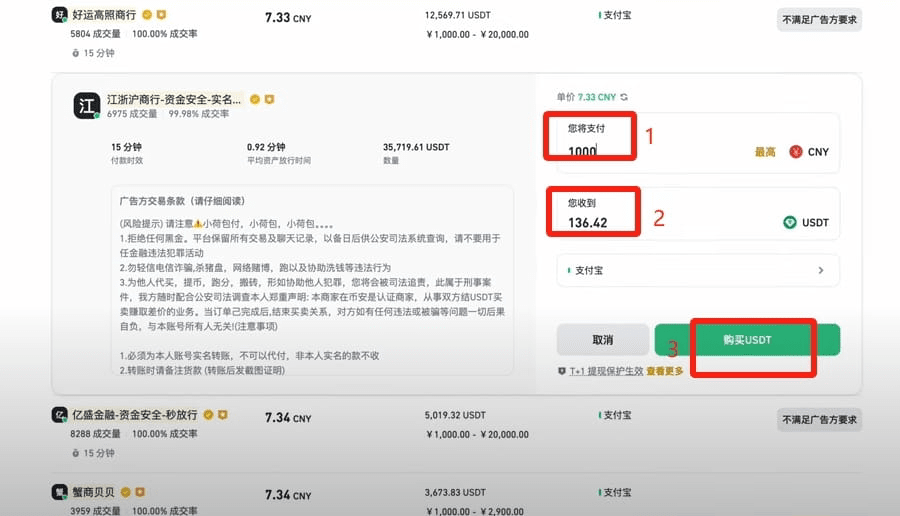
Task: Click the 蟹商贝贝 merchant avatar icon
Action: pyautogui.click(x=60, y=492)
